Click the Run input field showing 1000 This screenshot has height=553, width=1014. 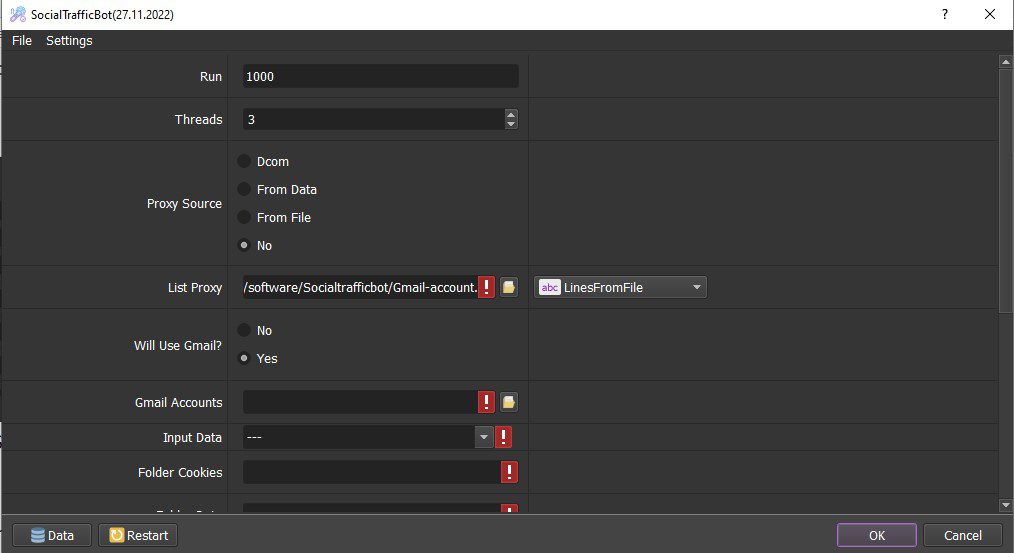click(380, 76)
